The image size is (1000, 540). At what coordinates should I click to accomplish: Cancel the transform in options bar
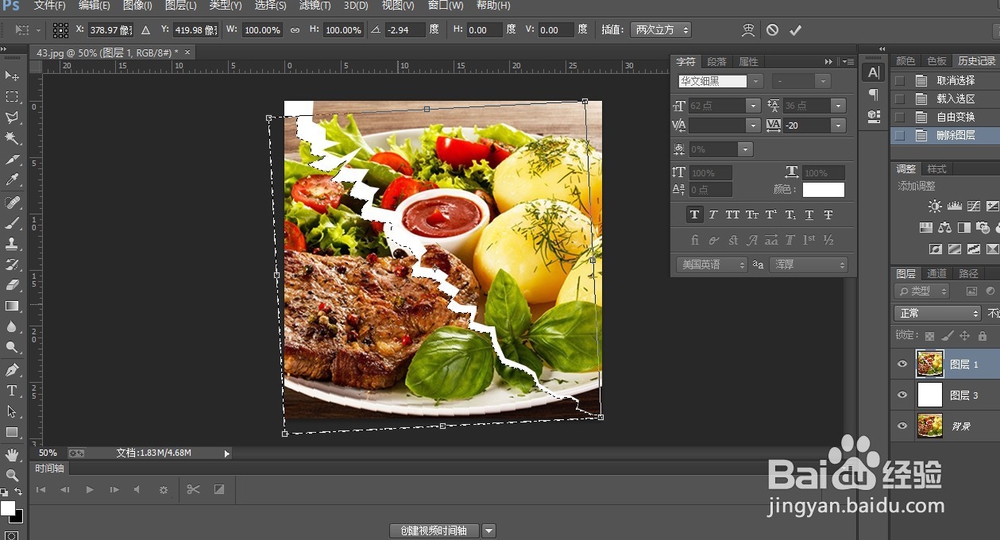pos(772,30)
